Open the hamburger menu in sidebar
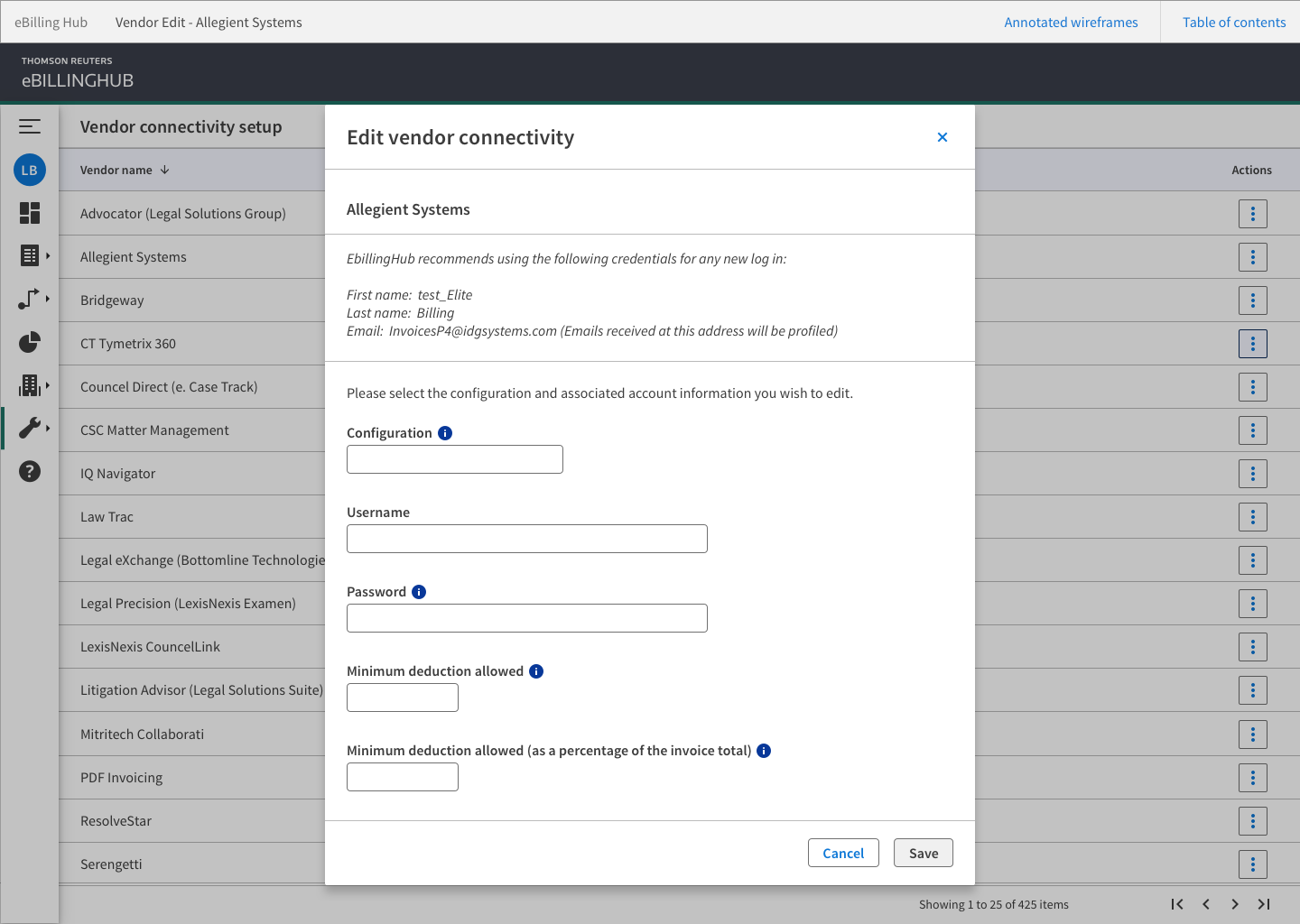The image size is (1300, 924). [30, 127]
